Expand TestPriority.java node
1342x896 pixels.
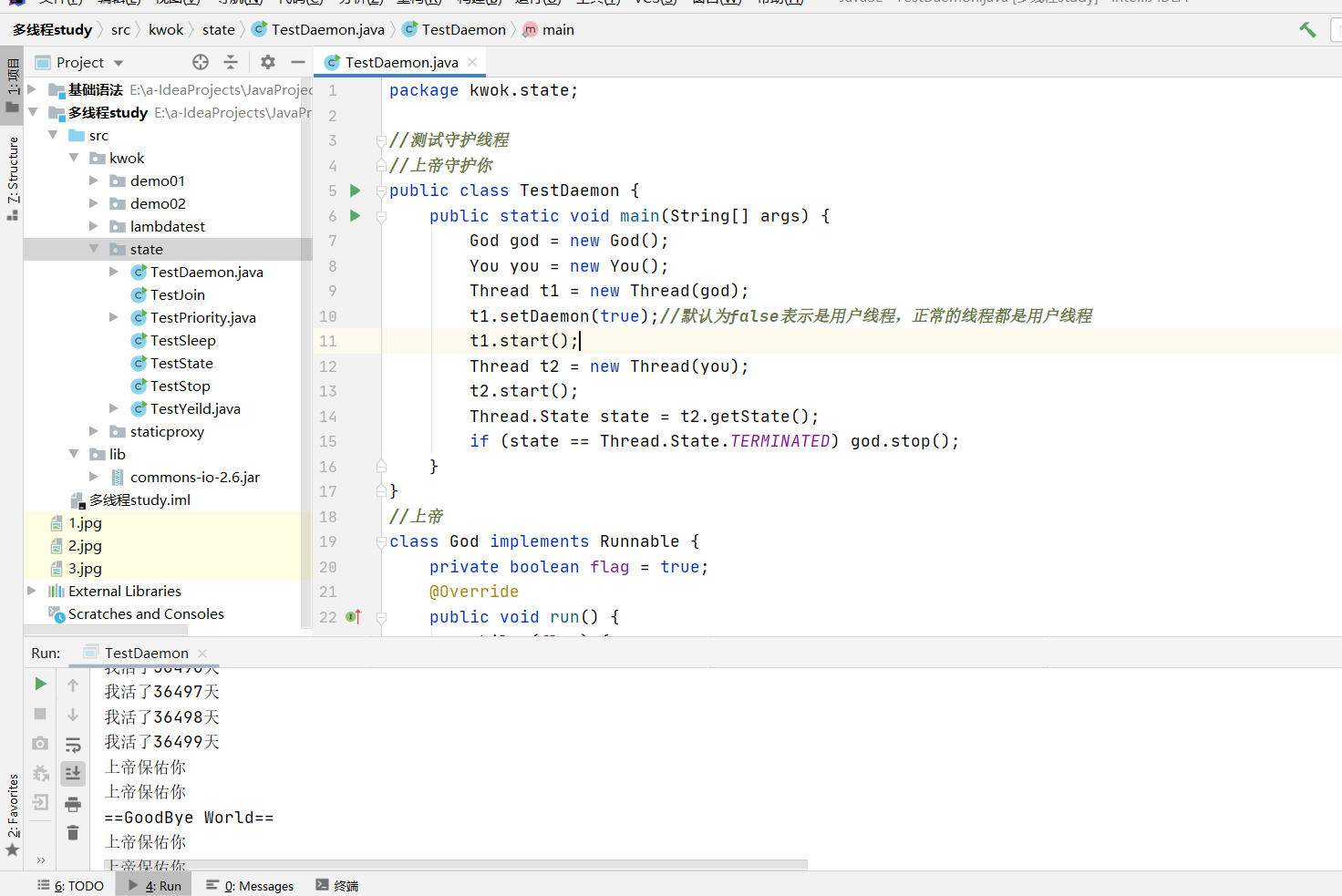pyautogui.click(x=114, y=317)
